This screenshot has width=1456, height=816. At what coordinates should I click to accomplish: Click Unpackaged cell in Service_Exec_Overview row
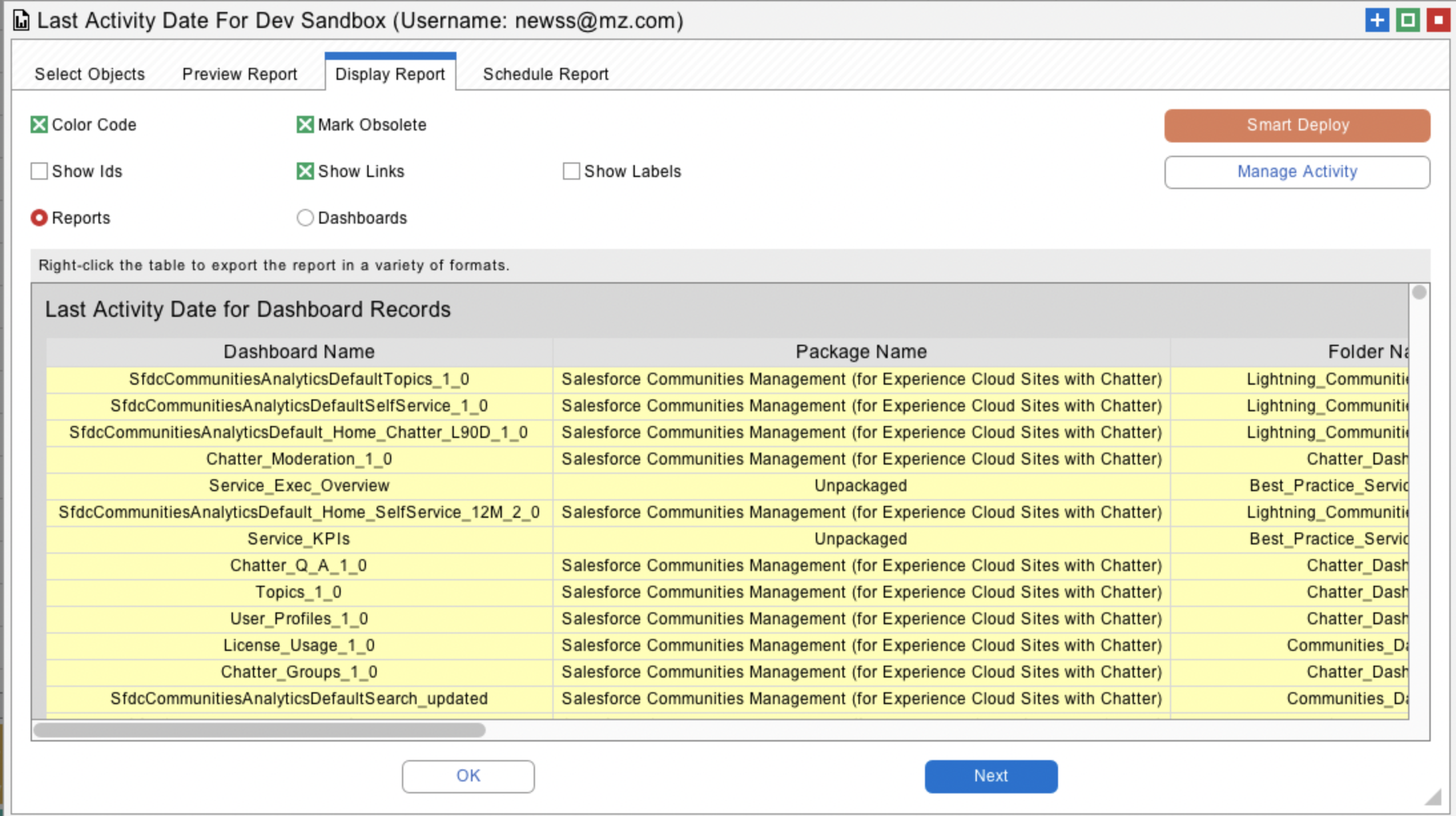coord(861,486)
